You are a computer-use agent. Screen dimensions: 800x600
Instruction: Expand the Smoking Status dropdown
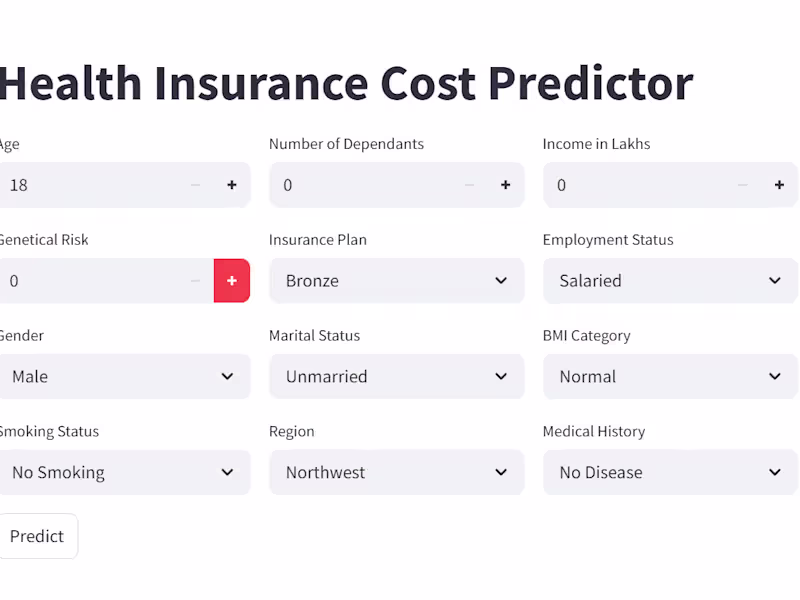click(x=124, y=473)
